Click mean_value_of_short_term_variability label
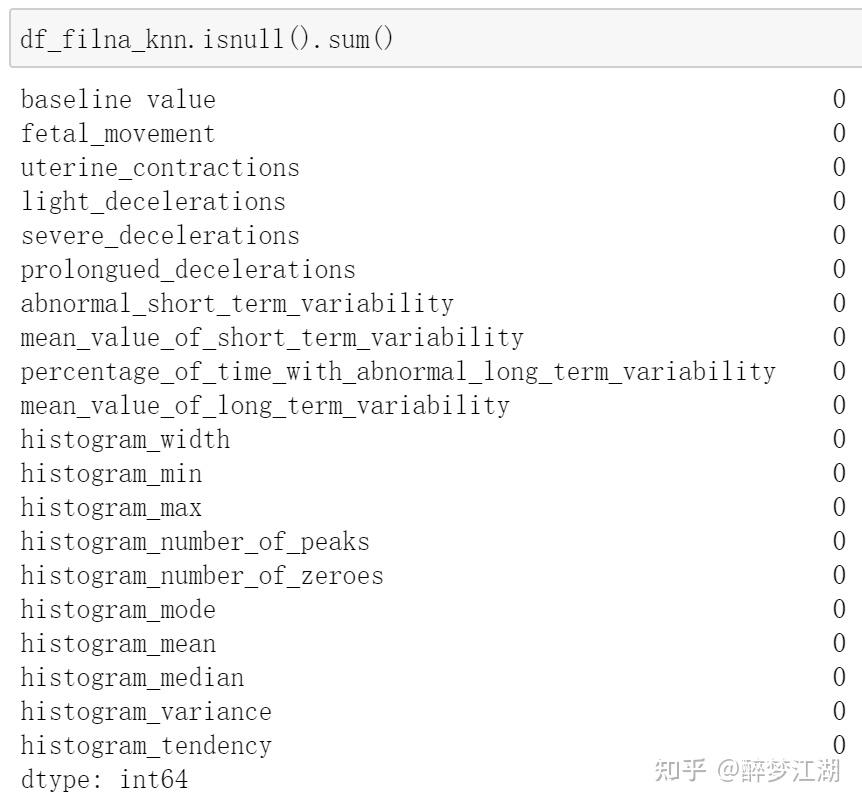The height and width of the screenshot is (805, 862). (272, 338)
